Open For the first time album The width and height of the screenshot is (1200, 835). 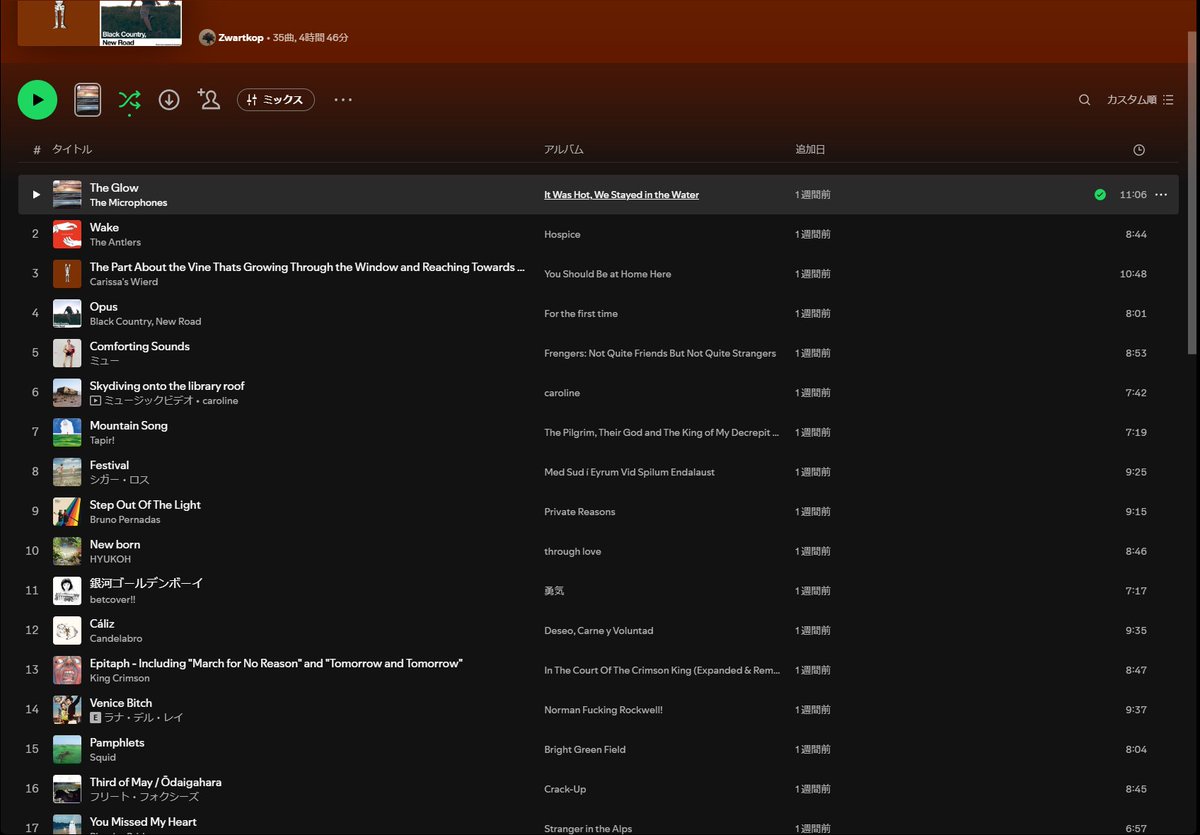[581, 314]
